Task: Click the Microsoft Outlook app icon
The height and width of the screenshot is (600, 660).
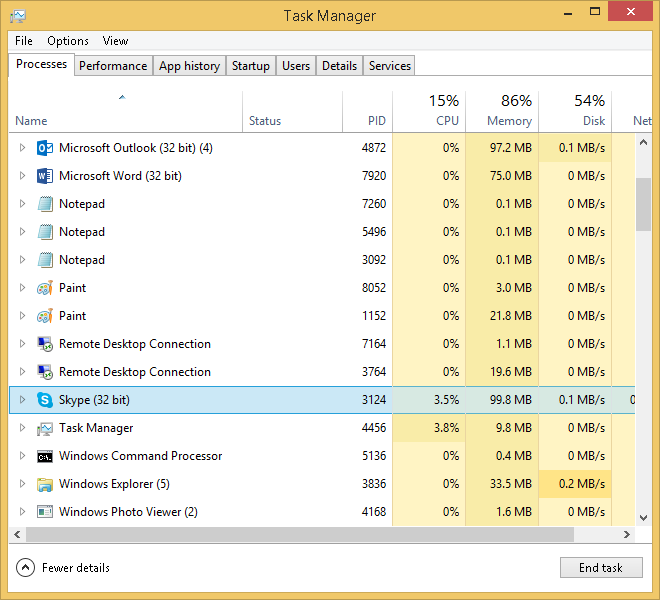Action: [45, 148]
